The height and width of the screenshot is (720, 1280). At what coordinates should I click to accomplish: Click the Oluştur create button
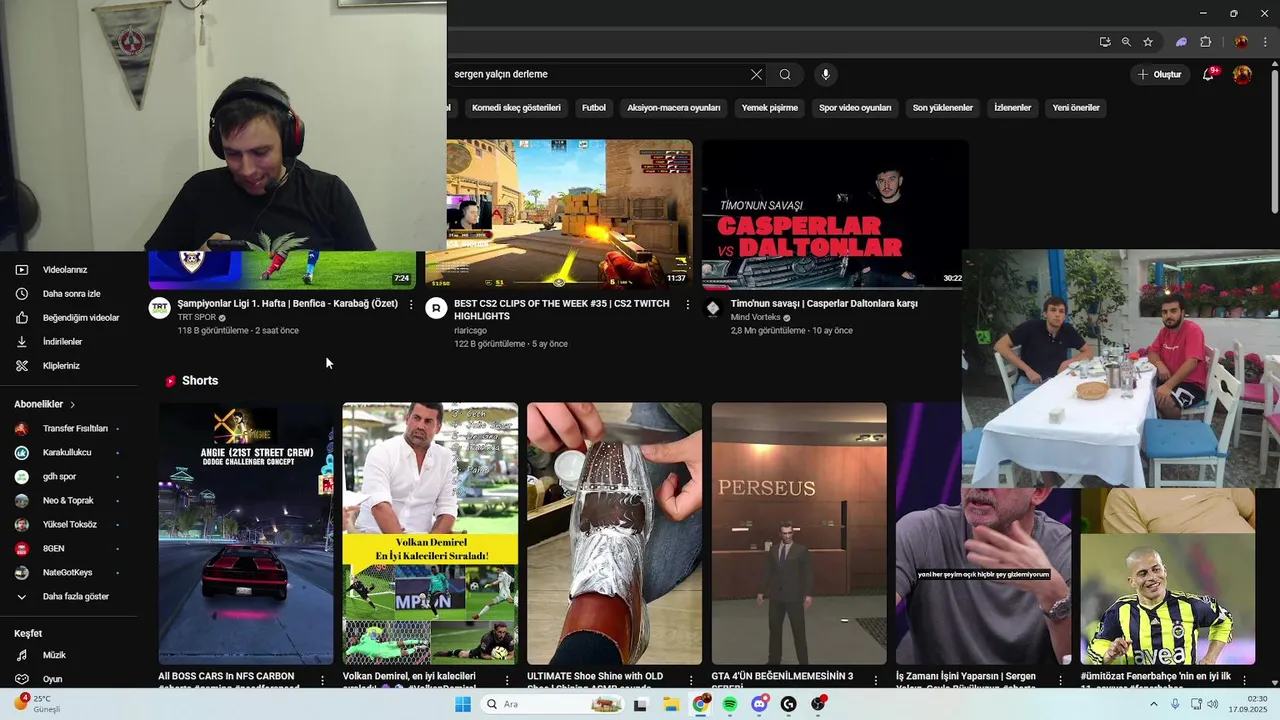coord(1159,74)
